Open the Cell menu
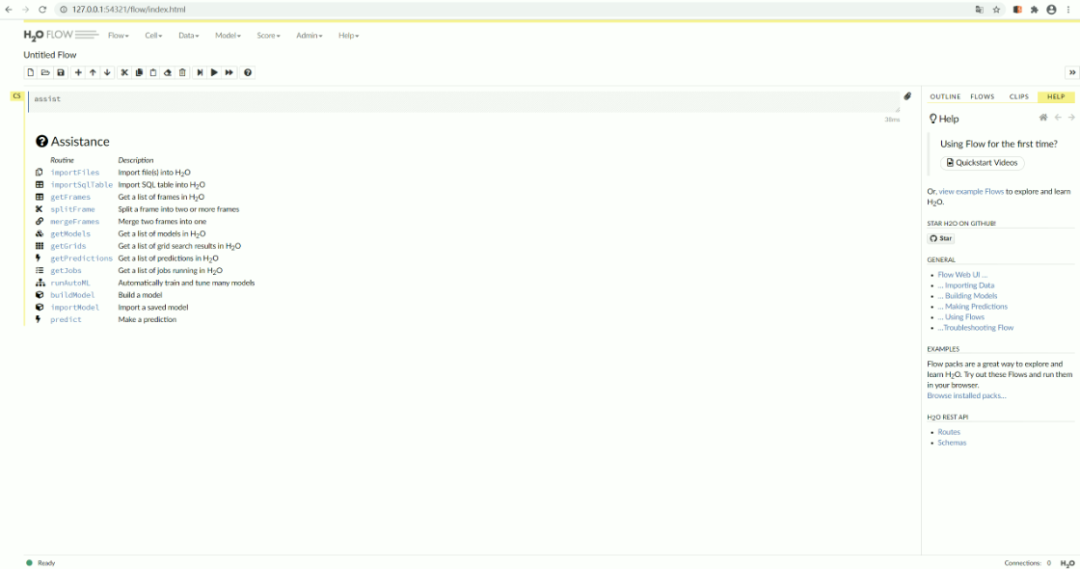 coord(154,35)
